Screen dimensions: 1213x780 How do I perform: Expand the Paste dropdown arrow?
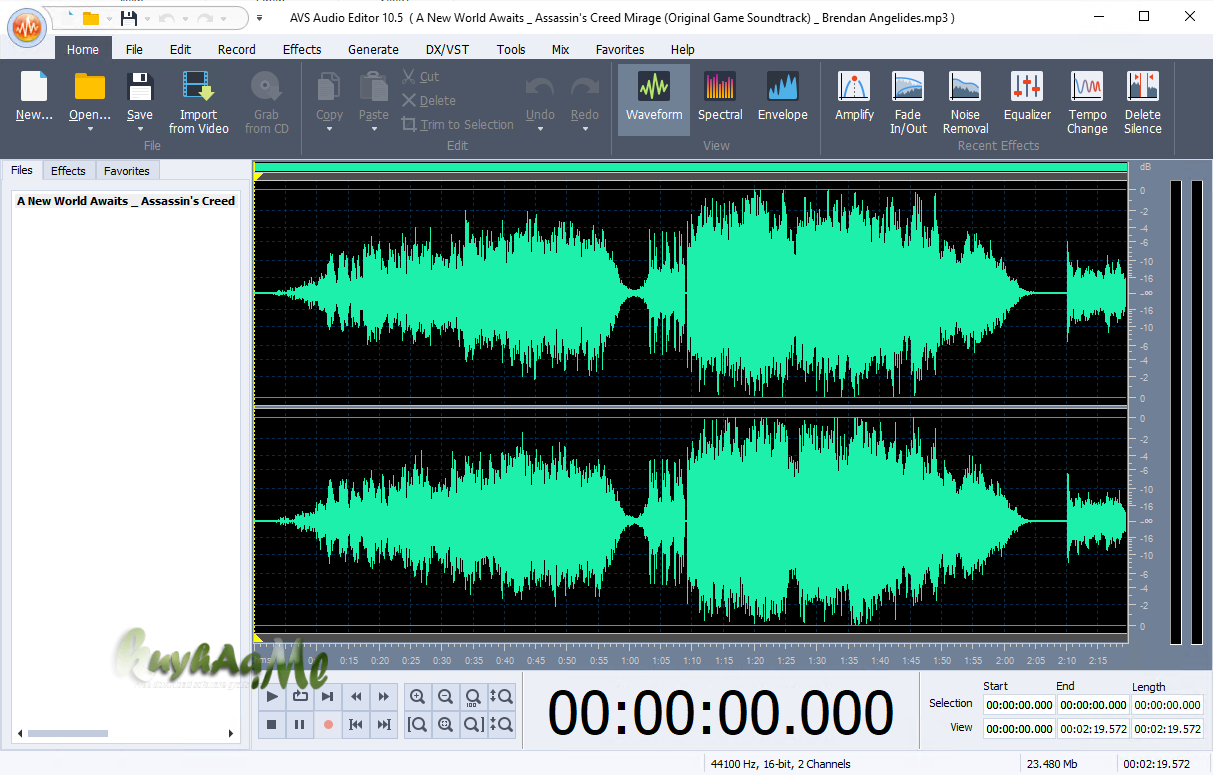(x=374, y=129)
